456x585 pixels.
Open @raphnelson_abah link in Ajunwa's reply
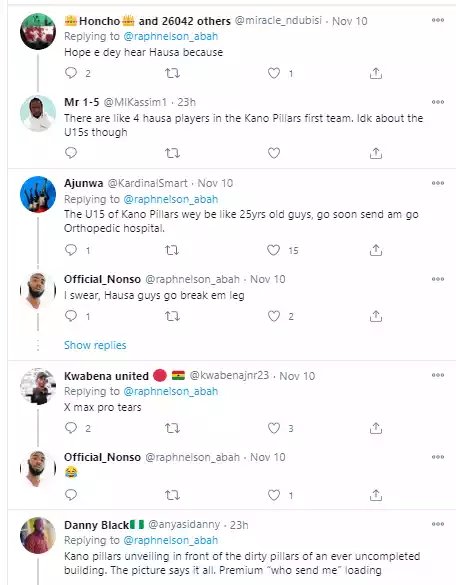(171, 199)
